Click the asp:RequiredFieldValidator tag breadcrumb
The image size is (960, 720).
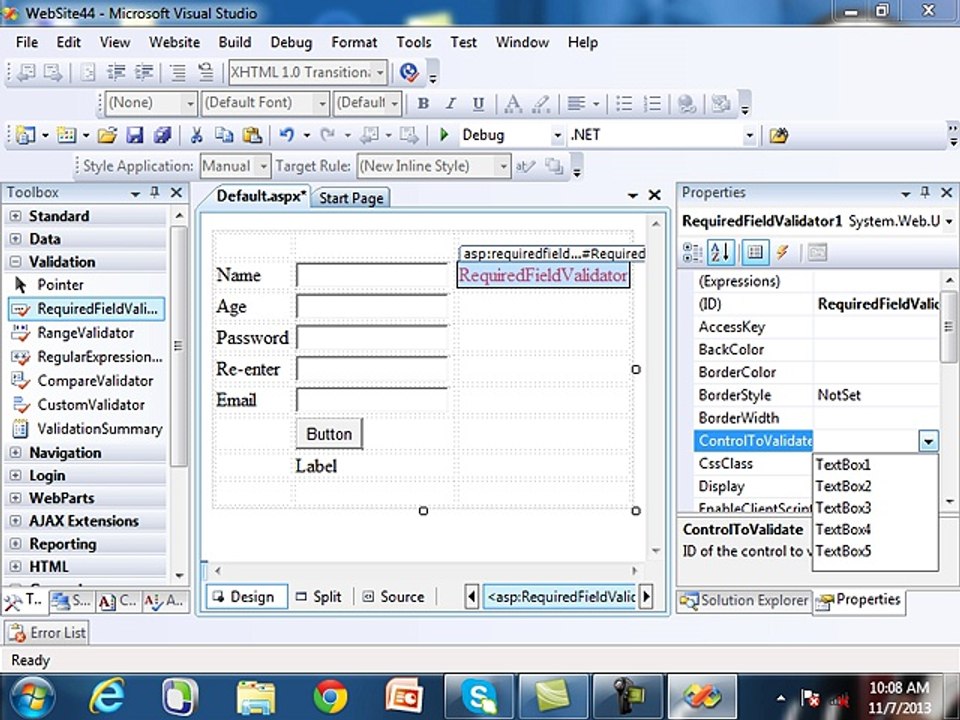click(x=560, y=596)
